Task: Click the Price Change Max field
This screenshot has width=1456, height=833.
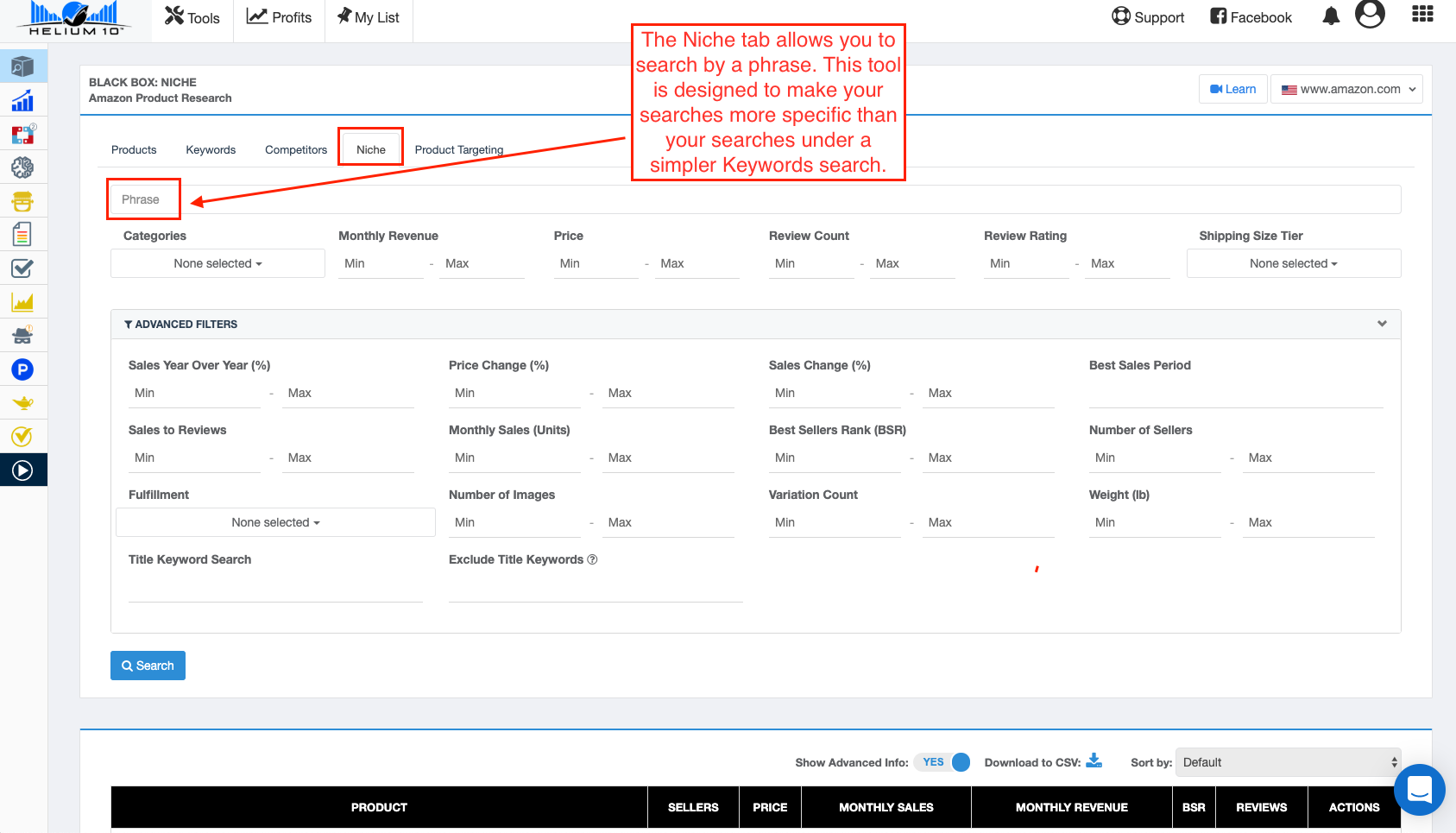Action: 668,393
